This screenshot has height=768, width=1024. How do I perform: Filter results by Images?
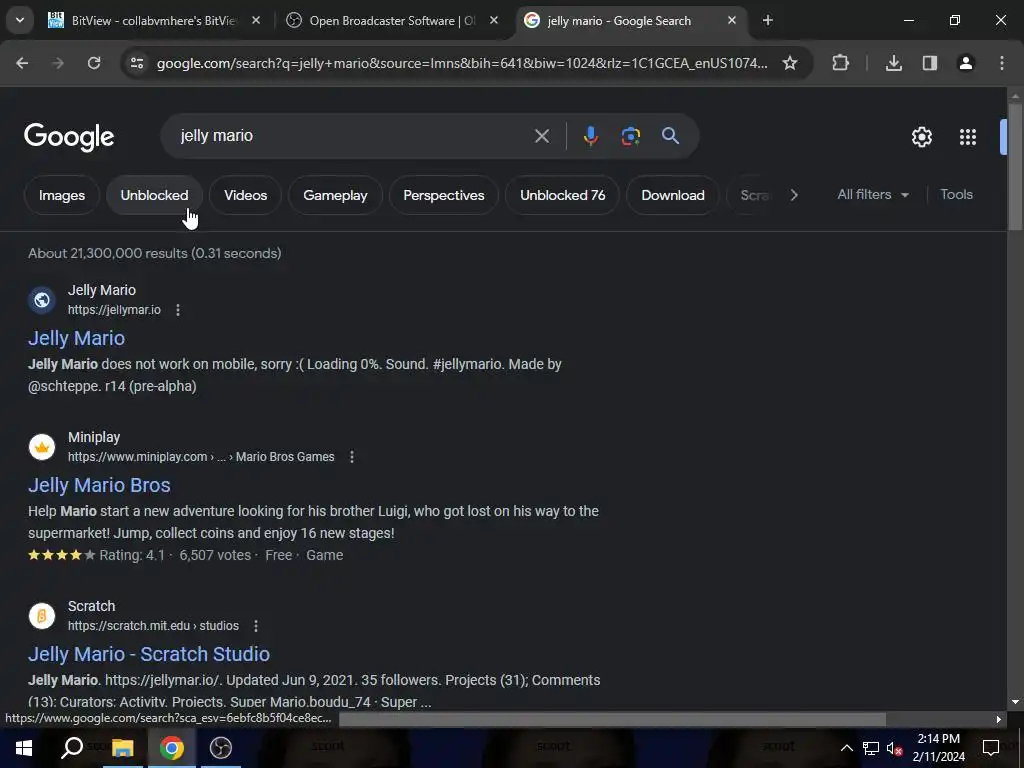[62, 195]
